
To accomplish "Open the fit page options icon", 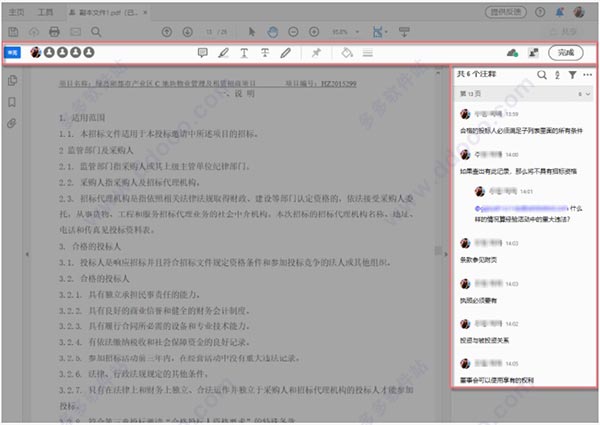I will pos(379,32).
